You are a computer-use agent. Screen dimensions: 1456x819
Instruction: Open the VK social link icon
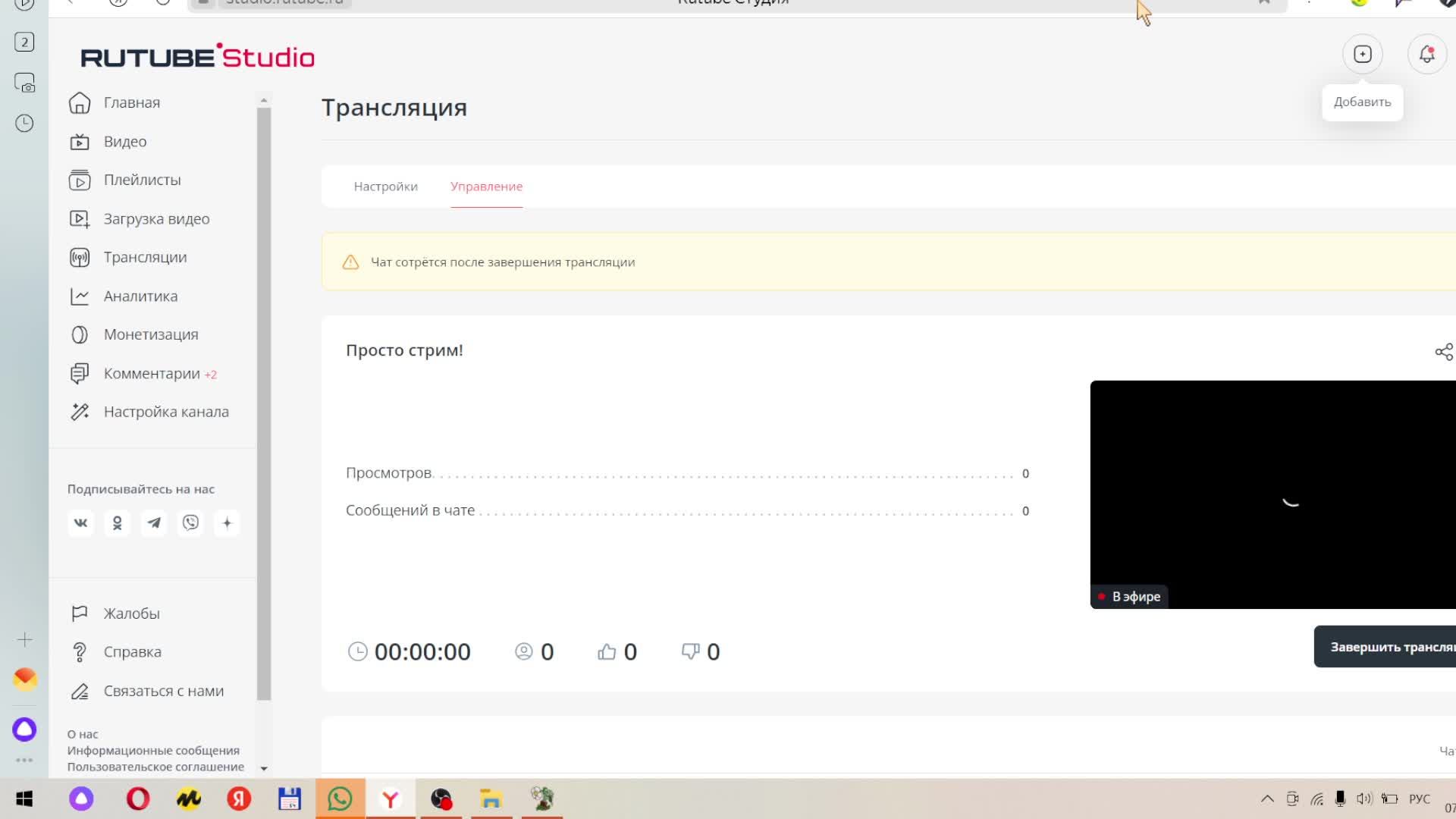click(80, 523)
